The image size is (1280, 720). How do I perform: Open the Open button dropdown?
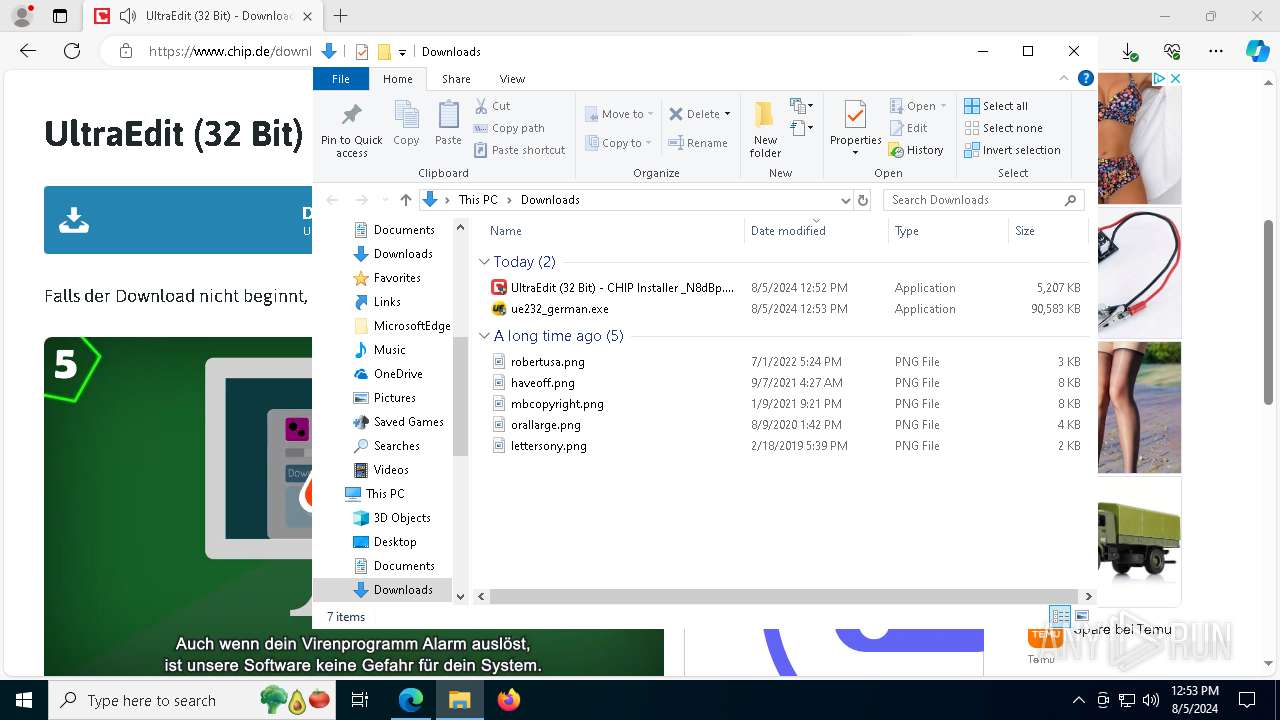(x=943, y=106)
